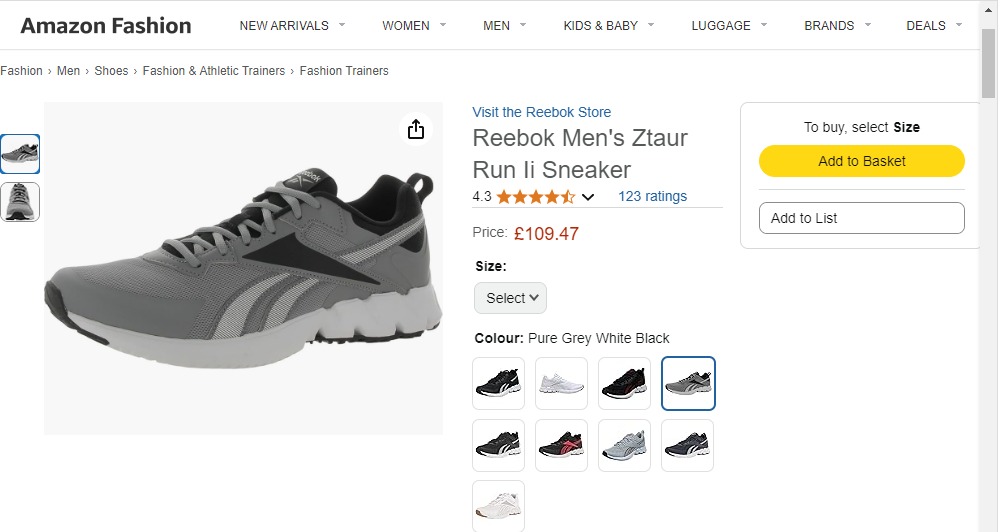Expand the BRANDS navigation menu
Viewport: 1000px width, 532px height.
click(x=837, y=25)
